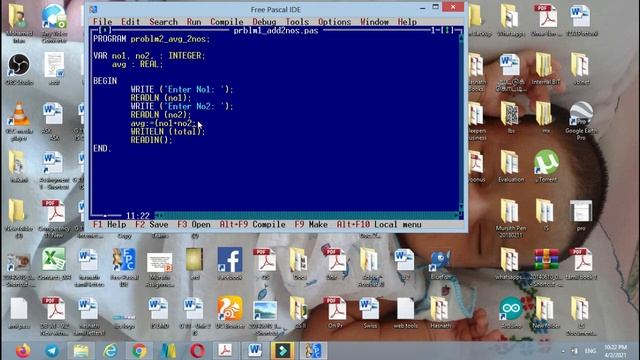Select the New folder on desktop

click(x=545, y=312)
